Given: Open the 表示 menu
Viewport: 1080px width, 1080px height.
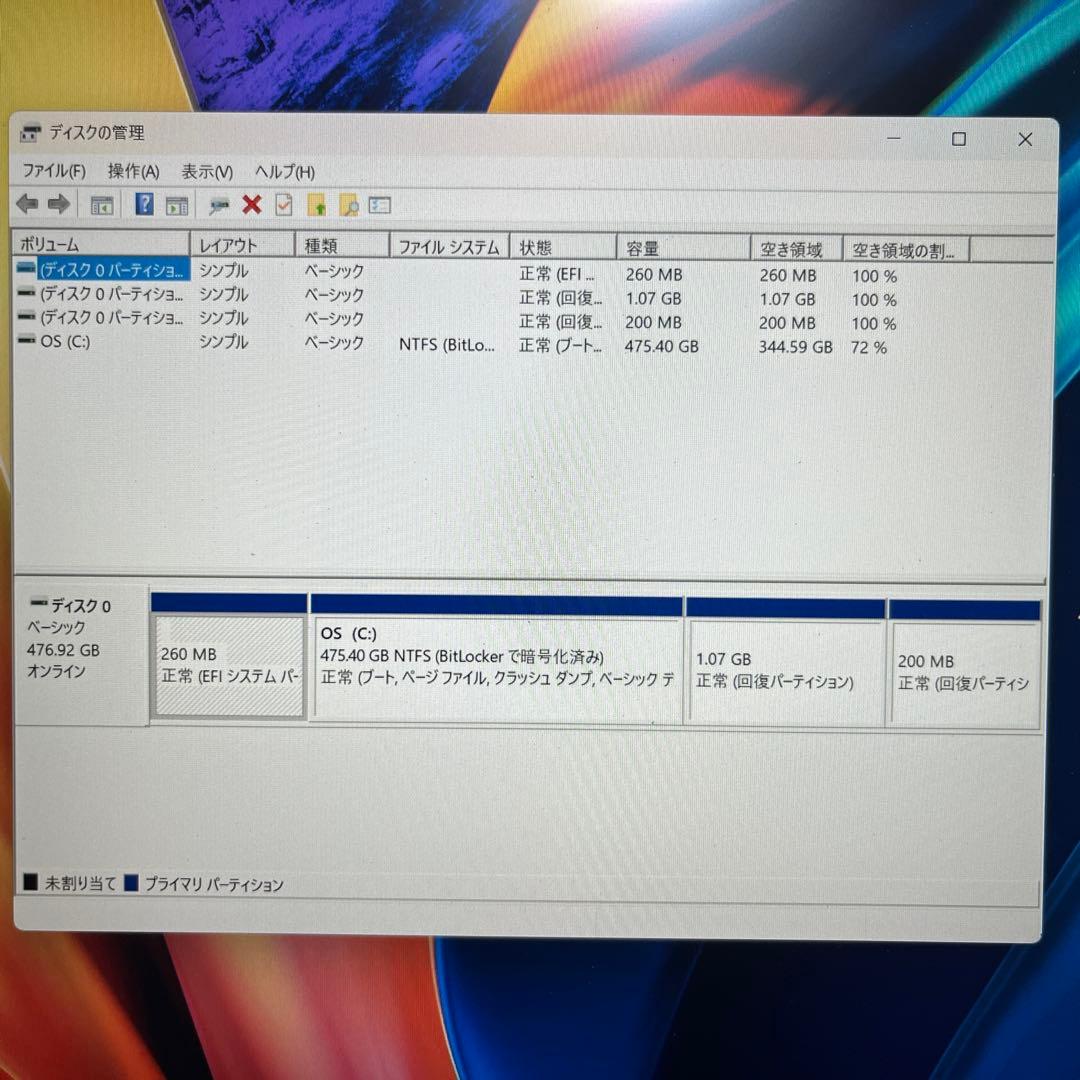Looking at the screenshot, I should (x=207, y=172).
